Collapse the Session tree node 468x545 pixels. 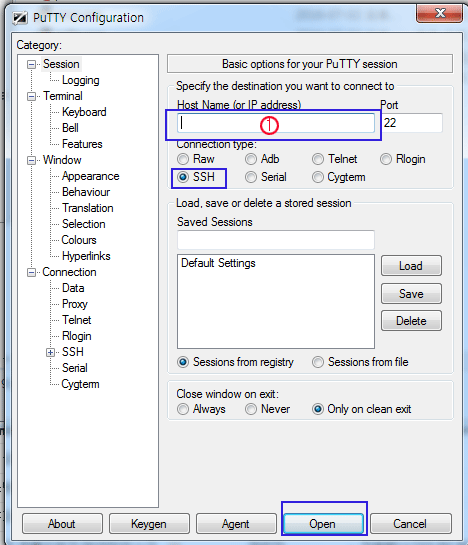point(31,64)
